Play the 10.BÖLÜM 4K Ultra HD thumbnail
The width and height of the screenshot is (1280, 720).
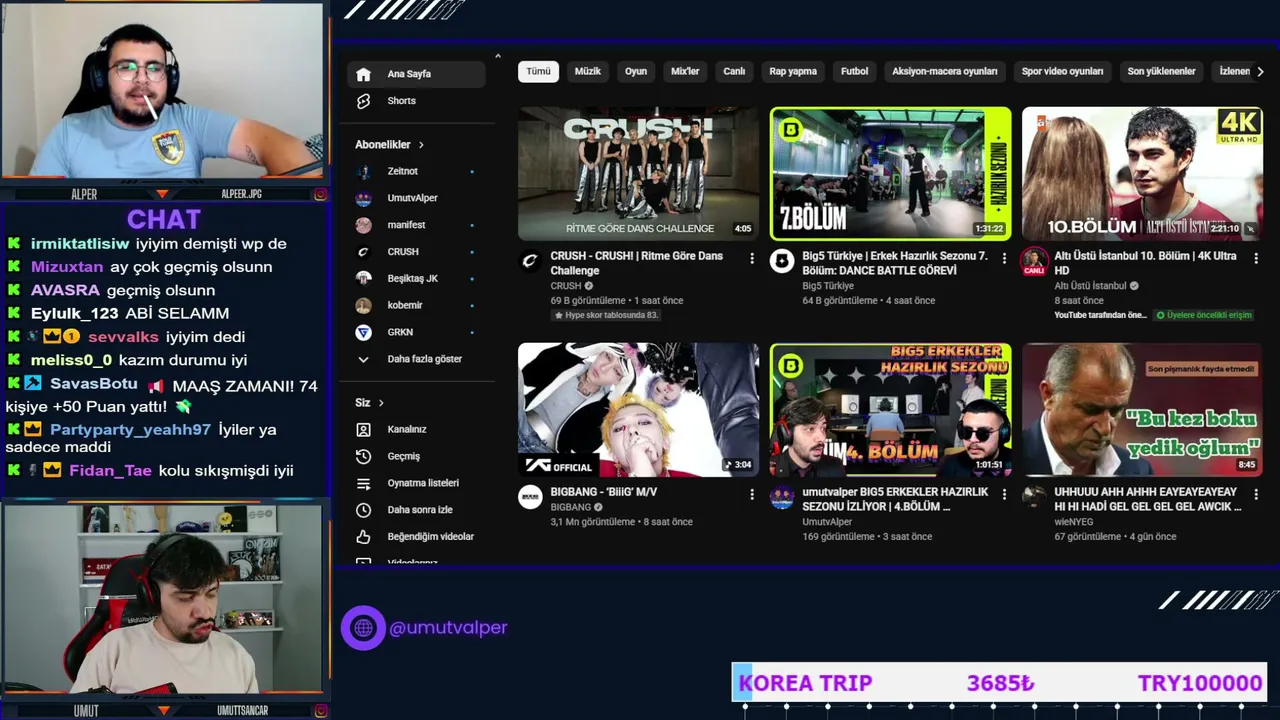1142,174
